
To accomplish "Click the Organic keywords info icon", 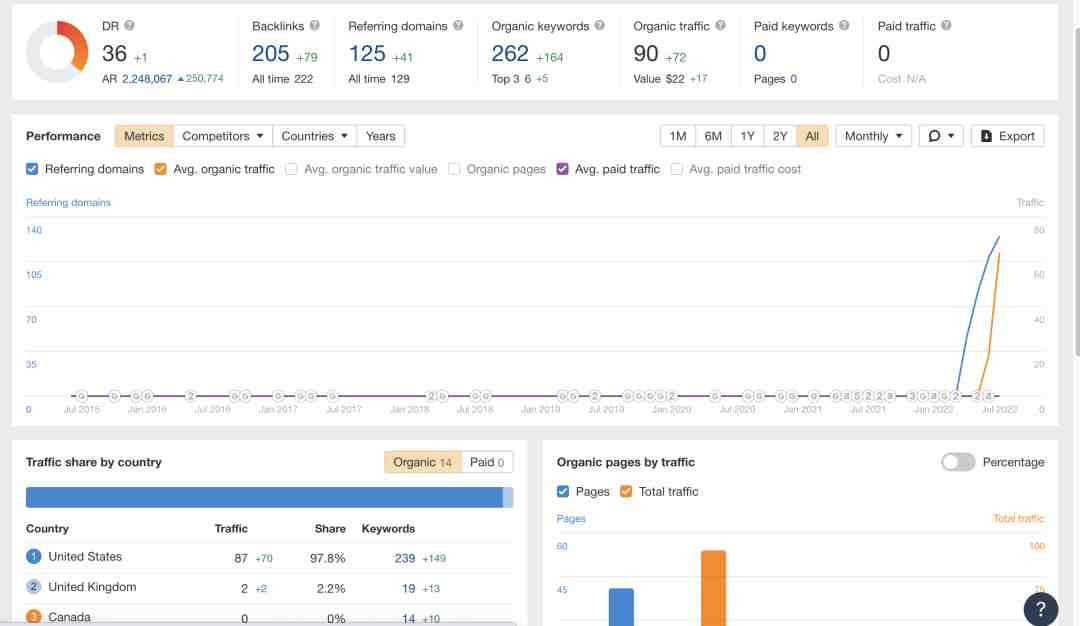I will pyautogui.click(x=600, y=25).
